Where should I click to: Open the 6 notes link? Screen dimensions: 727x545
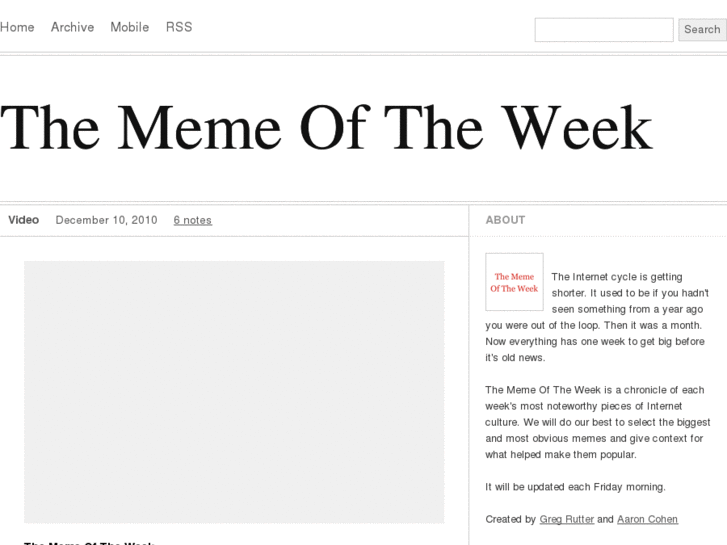pos(192,220)
